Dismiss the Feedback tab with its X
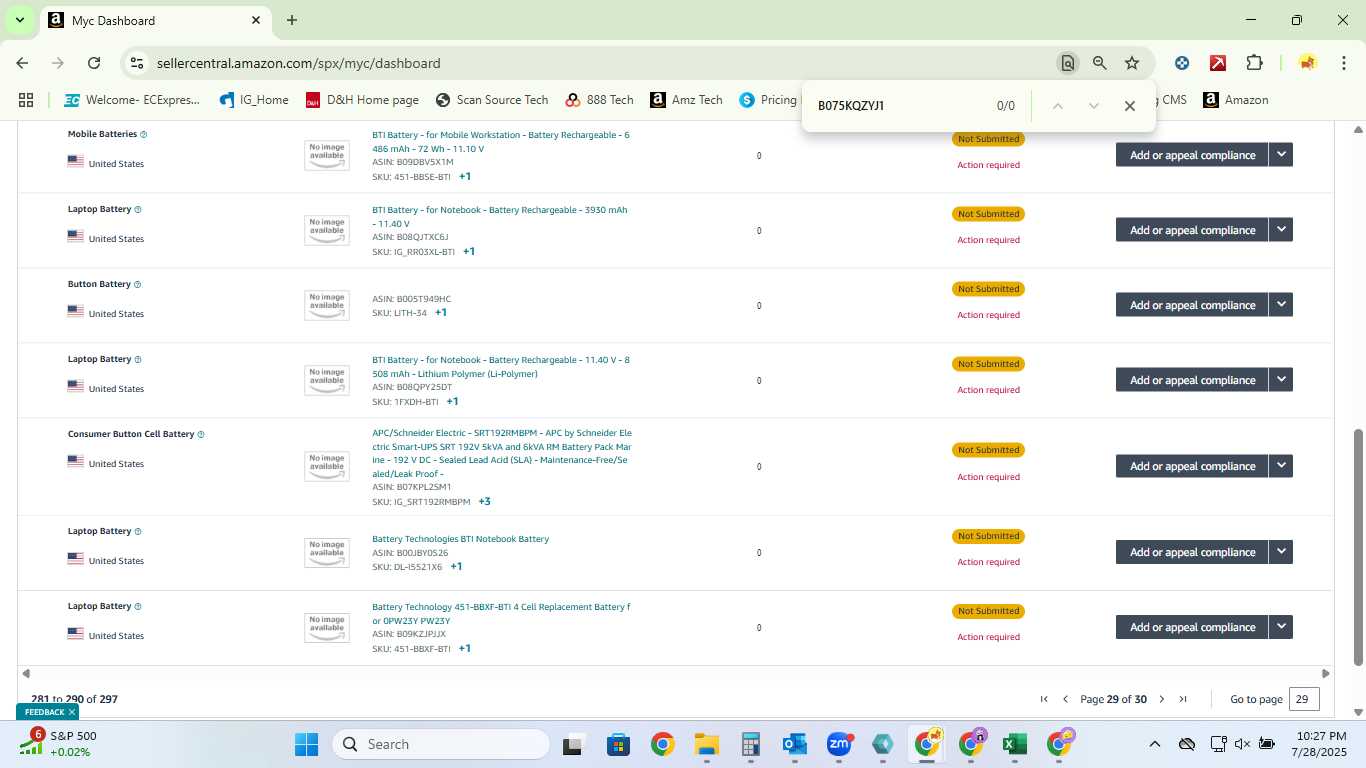The image size is (1366, 768). 72,712
